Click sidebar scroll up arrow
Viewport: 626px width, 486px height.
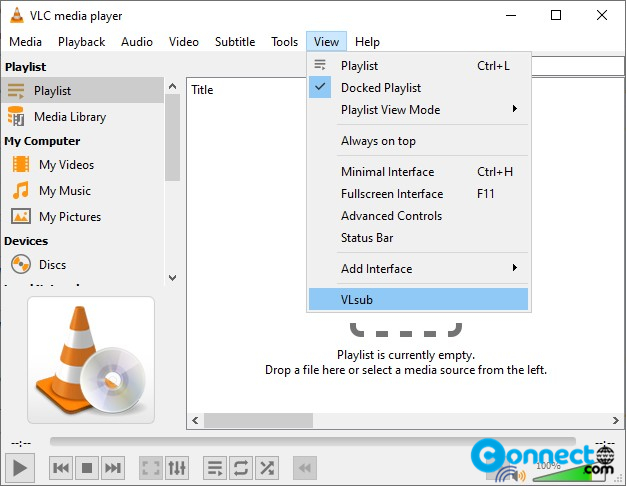point(172,86)
